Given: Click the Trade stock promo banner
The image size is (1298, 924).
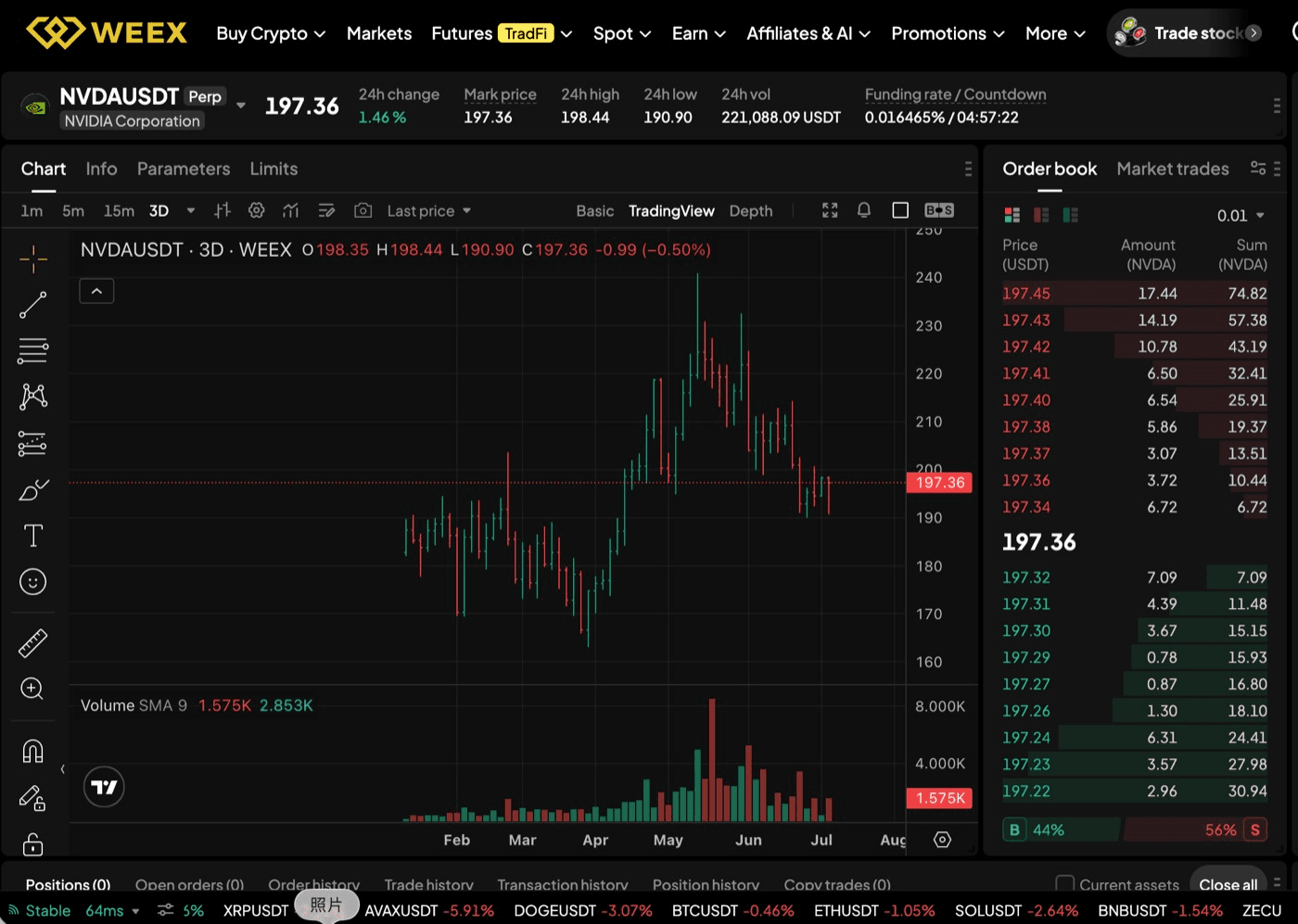Looking at the screenshot, I should (1187, 33).
